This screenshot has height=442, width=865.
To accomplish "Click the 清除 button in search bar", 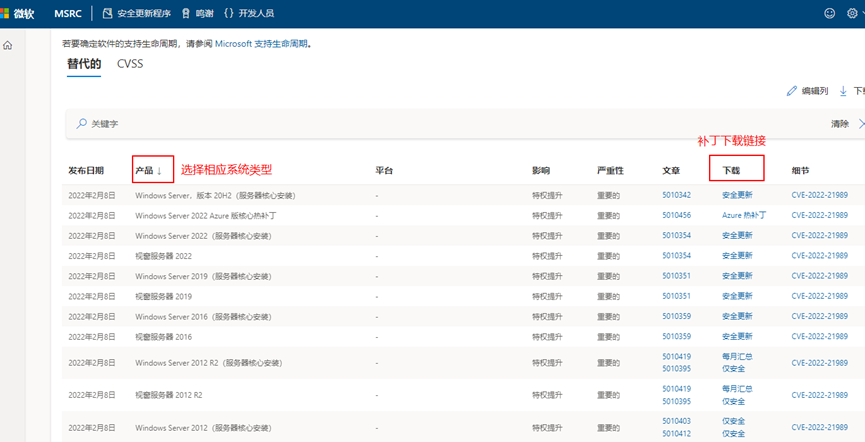I will click(839, 124).
